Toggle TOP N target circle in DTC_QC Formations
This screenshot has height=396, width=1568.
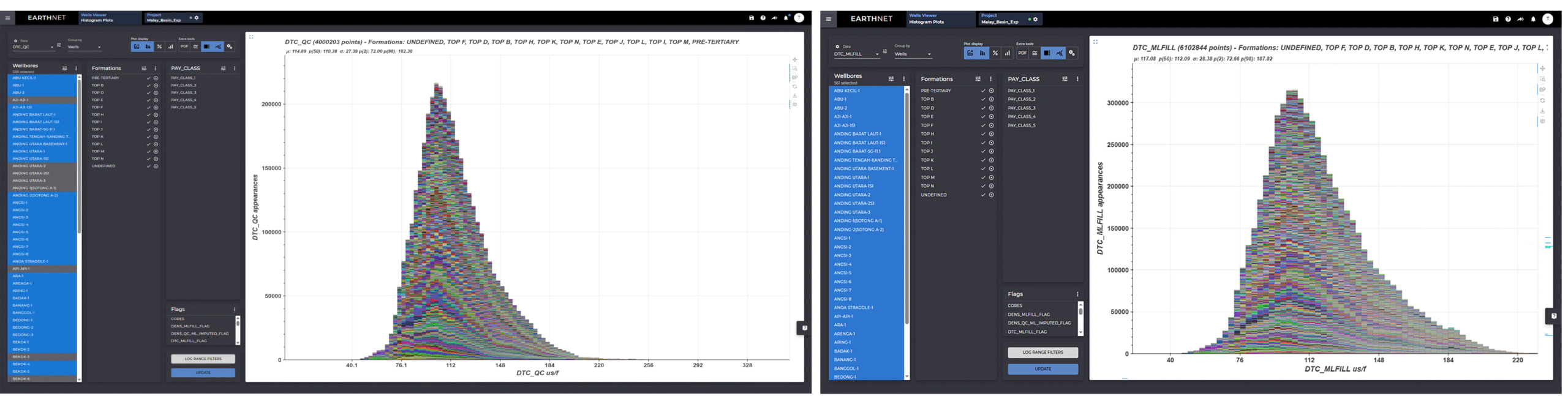point(156,159)
